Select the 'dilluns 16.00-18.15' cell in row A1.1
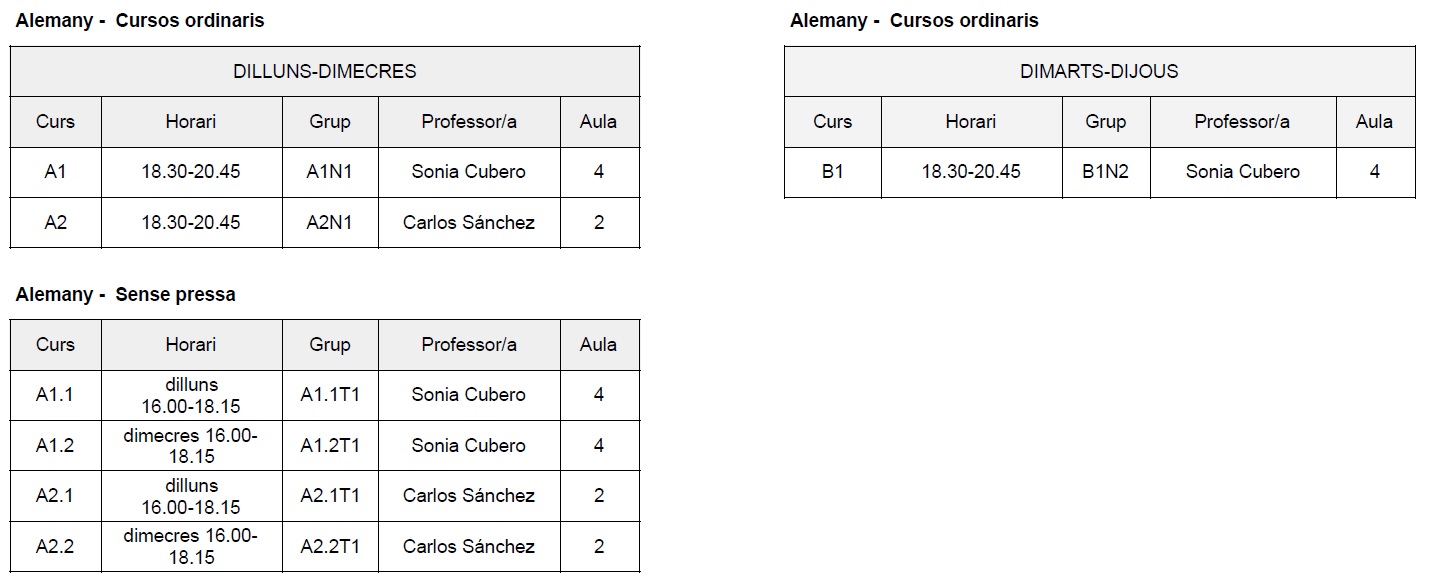The image size is (1434, 586). 191,395
